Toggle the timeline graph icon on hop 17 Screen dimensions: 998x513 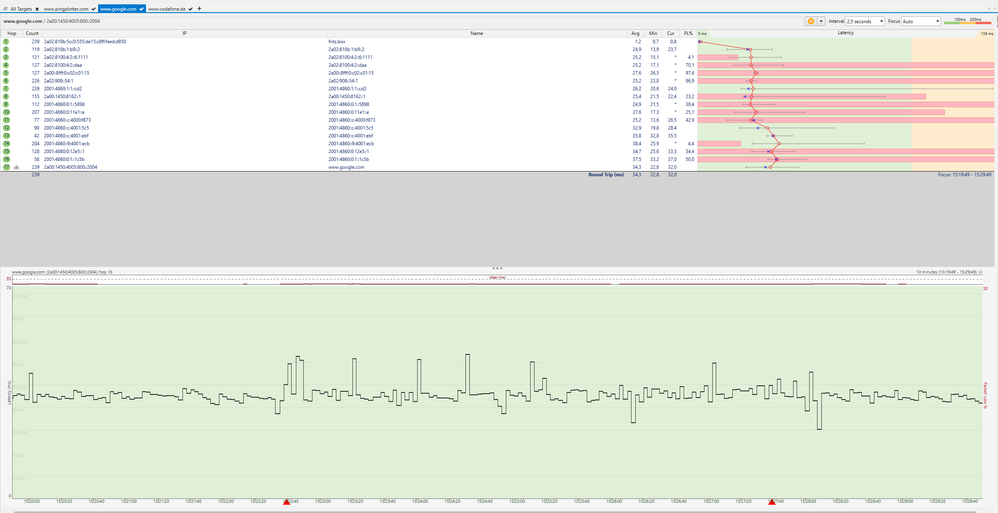pyautogui.click(x=17, y=167)
